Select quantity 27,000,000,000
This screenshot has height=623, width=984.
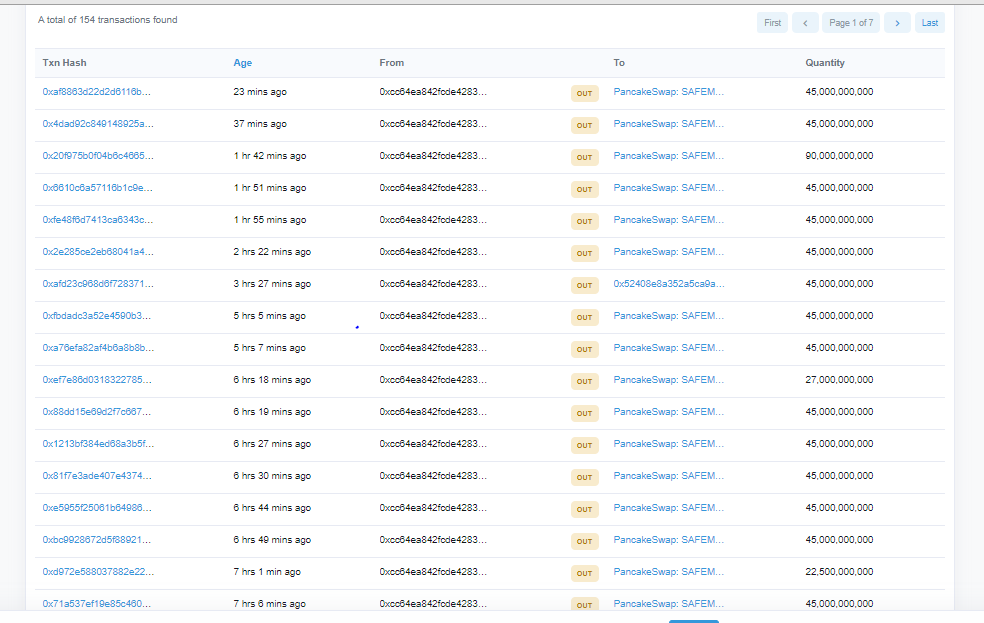[839, 380]
